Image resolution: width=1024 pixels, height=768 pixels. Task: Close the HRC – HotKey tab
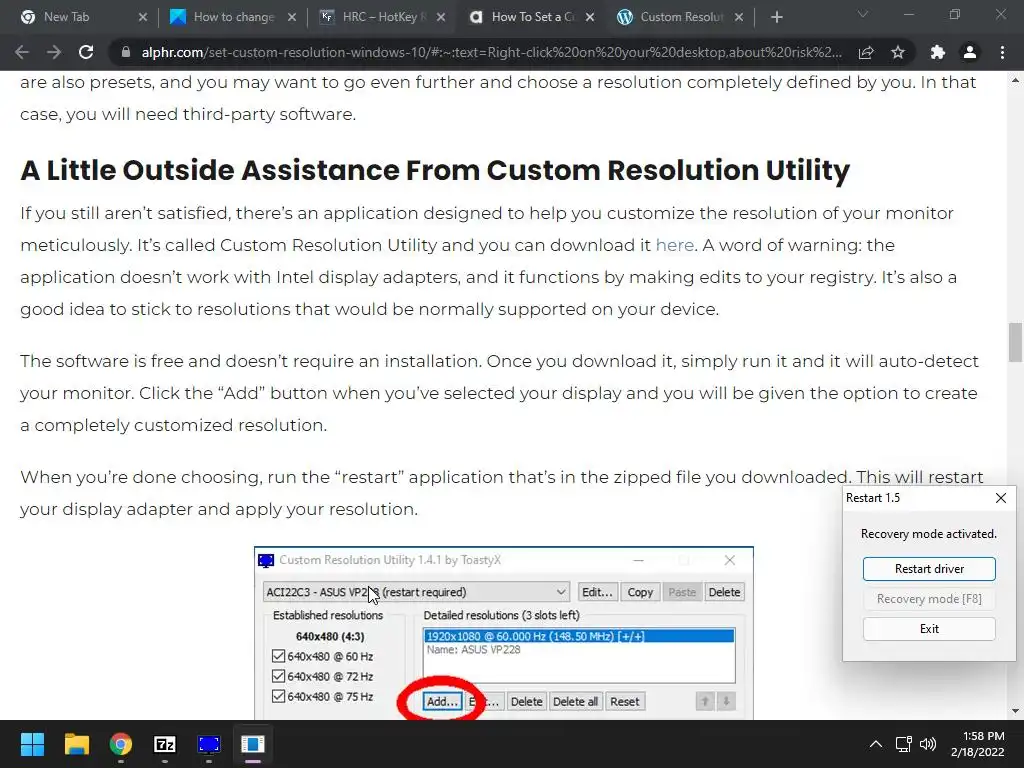[441, 17]
